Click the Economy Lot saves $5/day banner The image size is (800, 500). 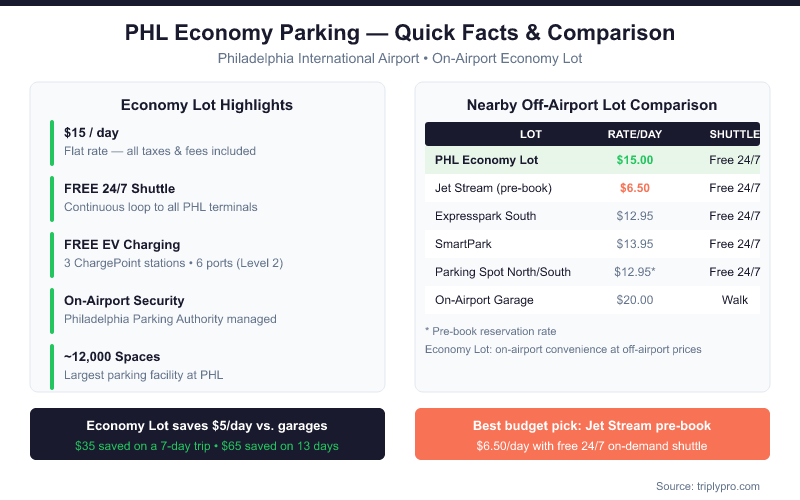pyautogui.click(x=207, y=434)
